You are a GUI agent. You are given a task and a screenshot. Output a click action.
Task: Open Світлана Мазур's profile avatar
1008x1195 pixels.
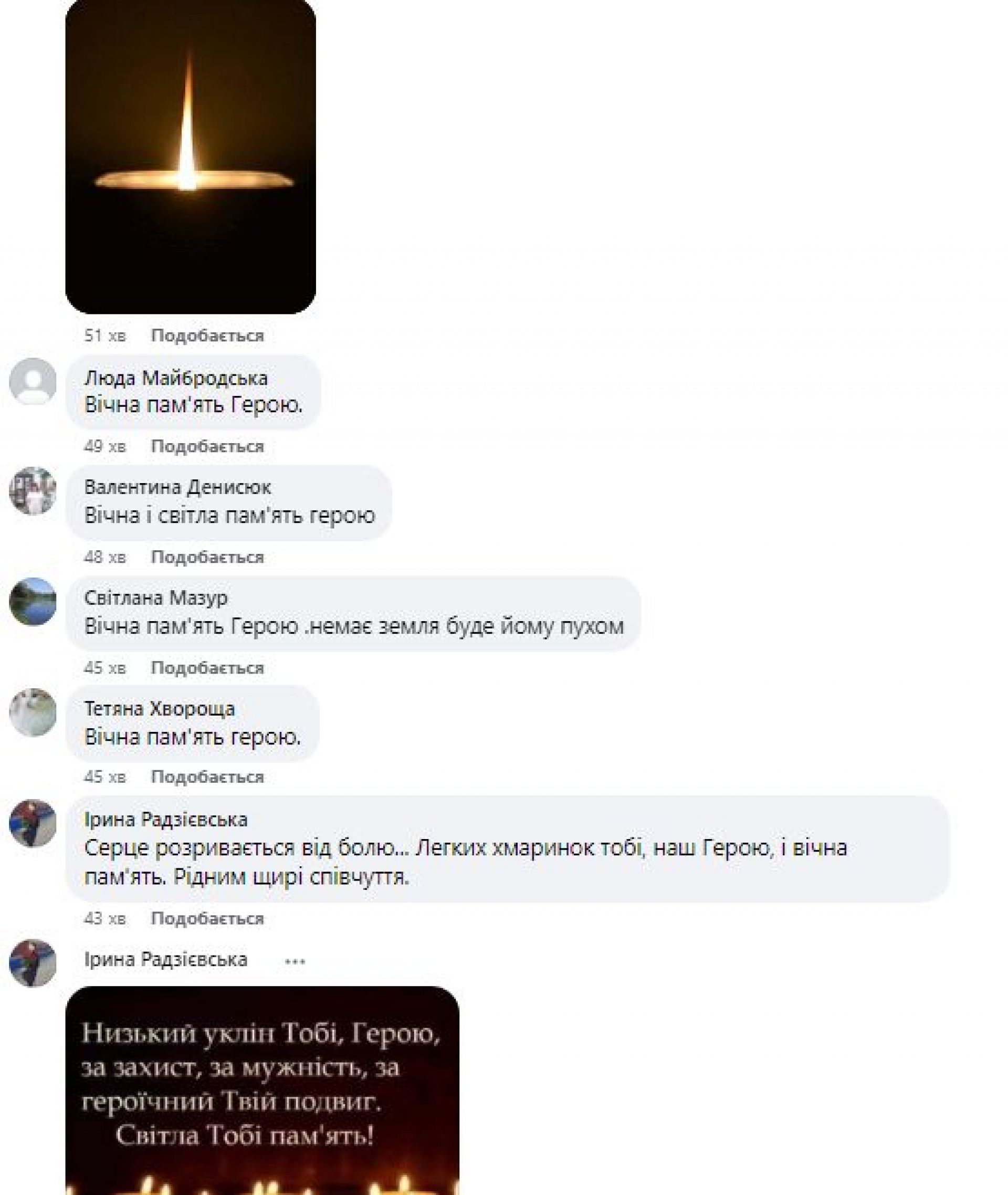pos(33,602)
